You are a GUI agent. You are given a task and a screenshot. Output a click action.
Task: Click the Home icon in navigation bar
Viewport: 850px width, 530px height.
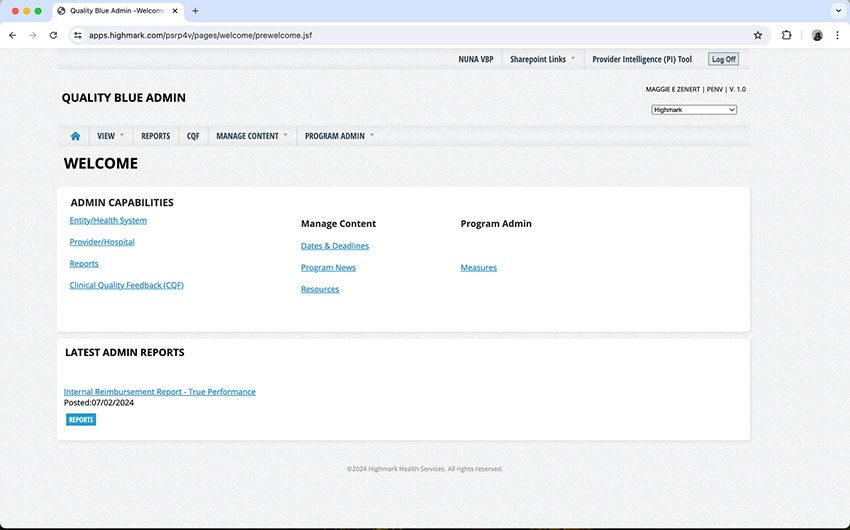click(x=75, y=136)
